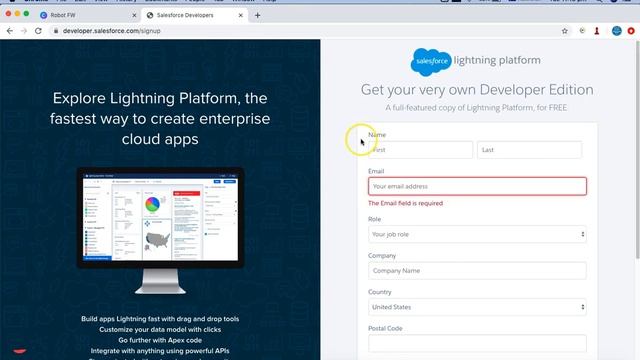
Task: Click the monitor product screenshot image
Action: click(160, 231)
